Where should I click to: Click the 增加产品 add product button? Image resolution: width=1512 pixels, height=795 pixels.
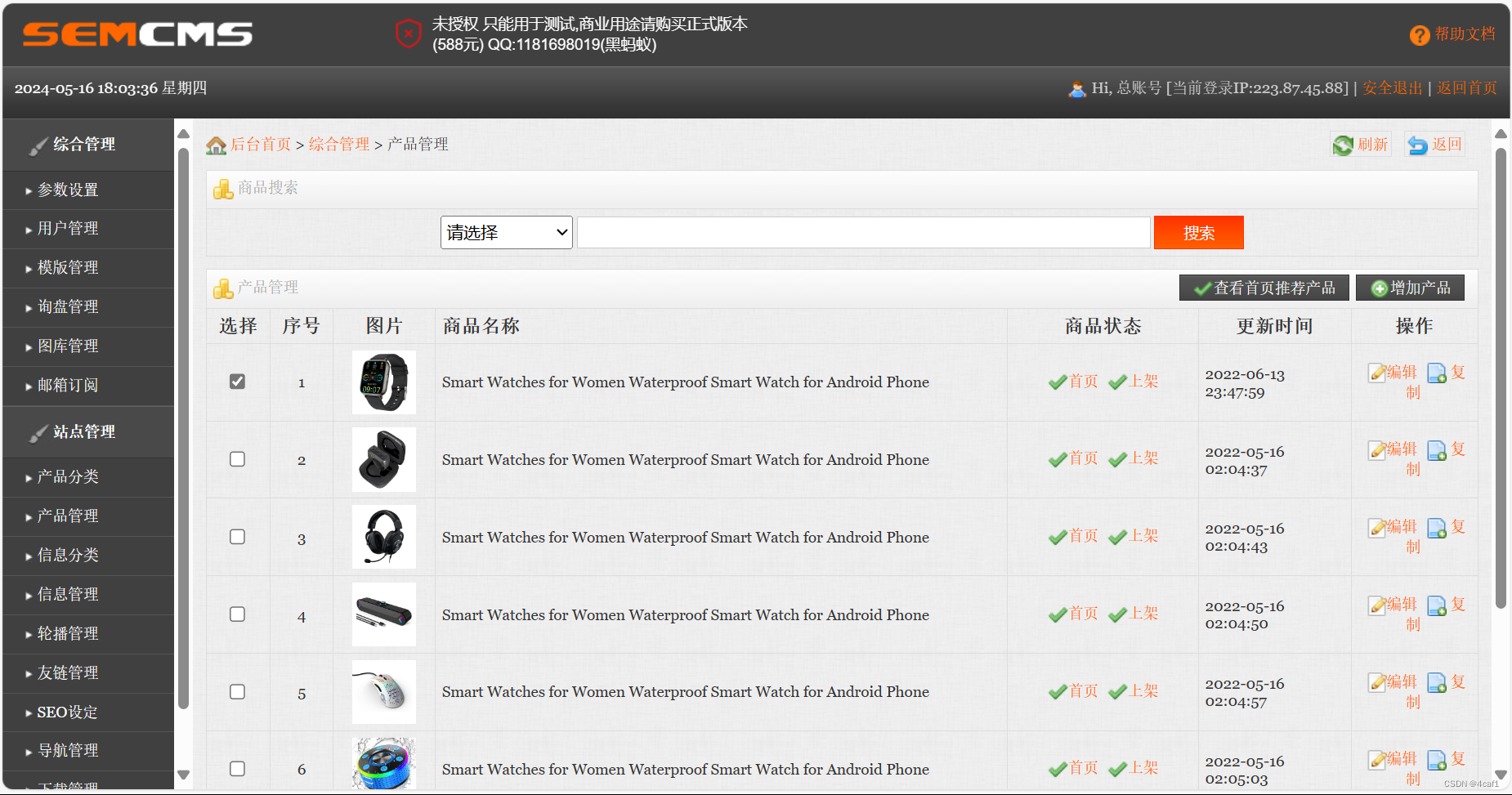click(x=1409, y=287)
